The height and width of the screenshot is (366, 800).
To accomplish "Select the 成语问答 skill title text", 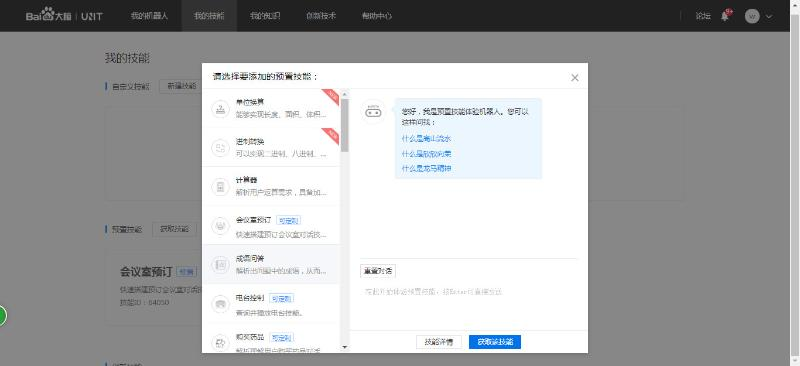I will (249, 259).
